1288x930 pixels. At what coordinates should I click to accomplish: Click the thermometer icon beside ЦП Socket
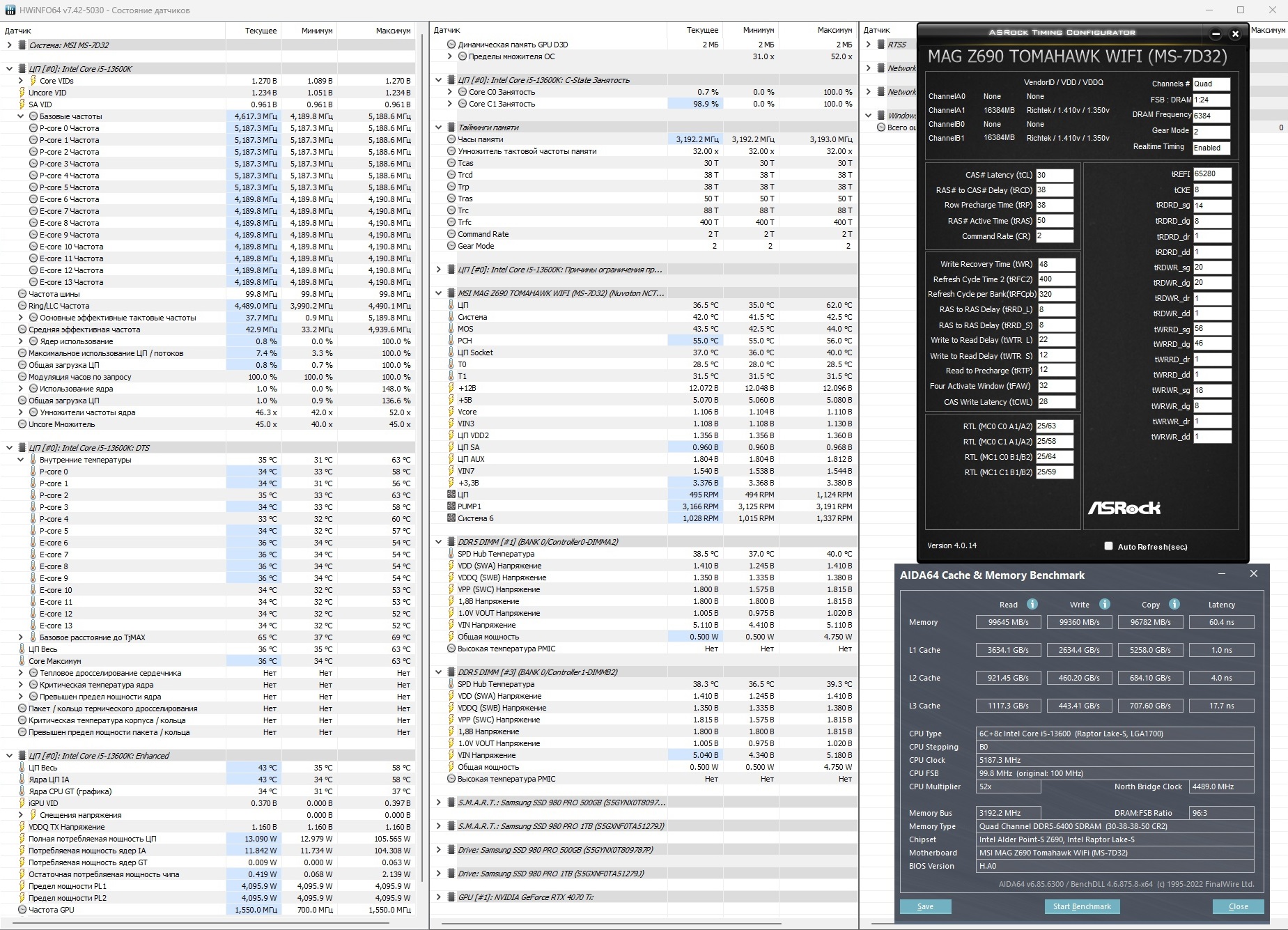[x=451, y=352]
